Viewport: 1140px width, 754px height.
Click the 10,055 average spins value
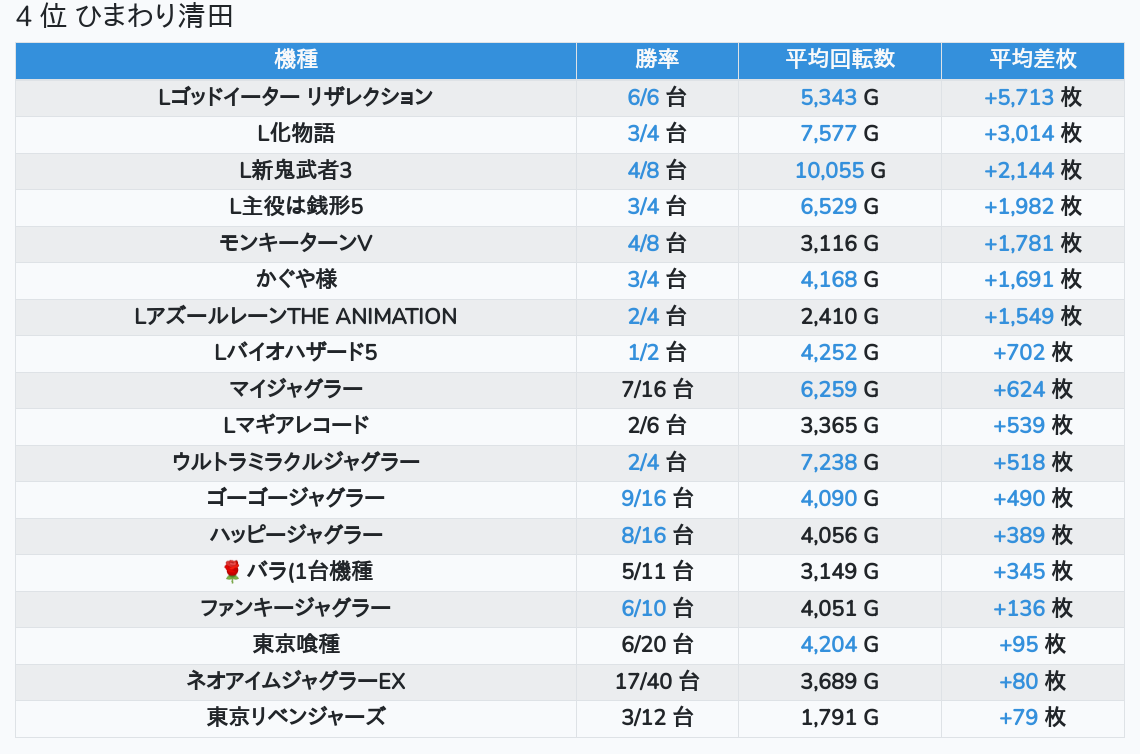click(829, 170)
